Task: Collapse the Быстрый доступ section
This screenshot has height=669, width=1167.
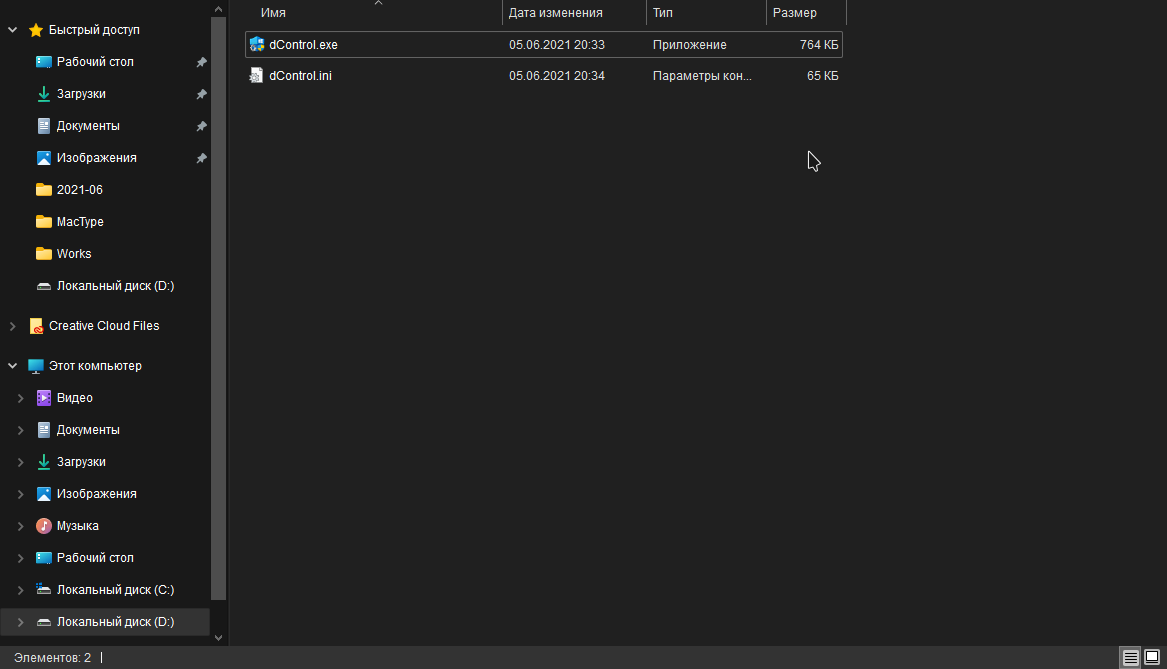Action: click(x=13, y=30)
